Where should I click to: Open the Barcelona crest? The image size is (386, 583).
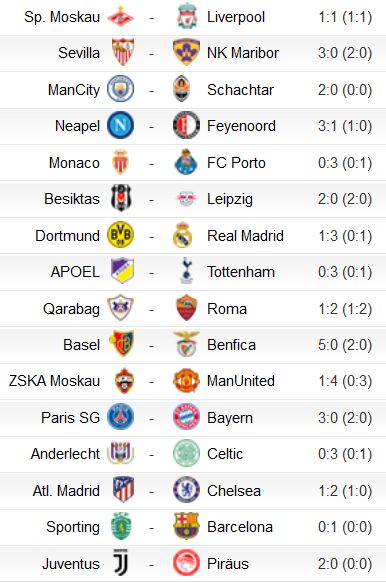coord(186,526)
